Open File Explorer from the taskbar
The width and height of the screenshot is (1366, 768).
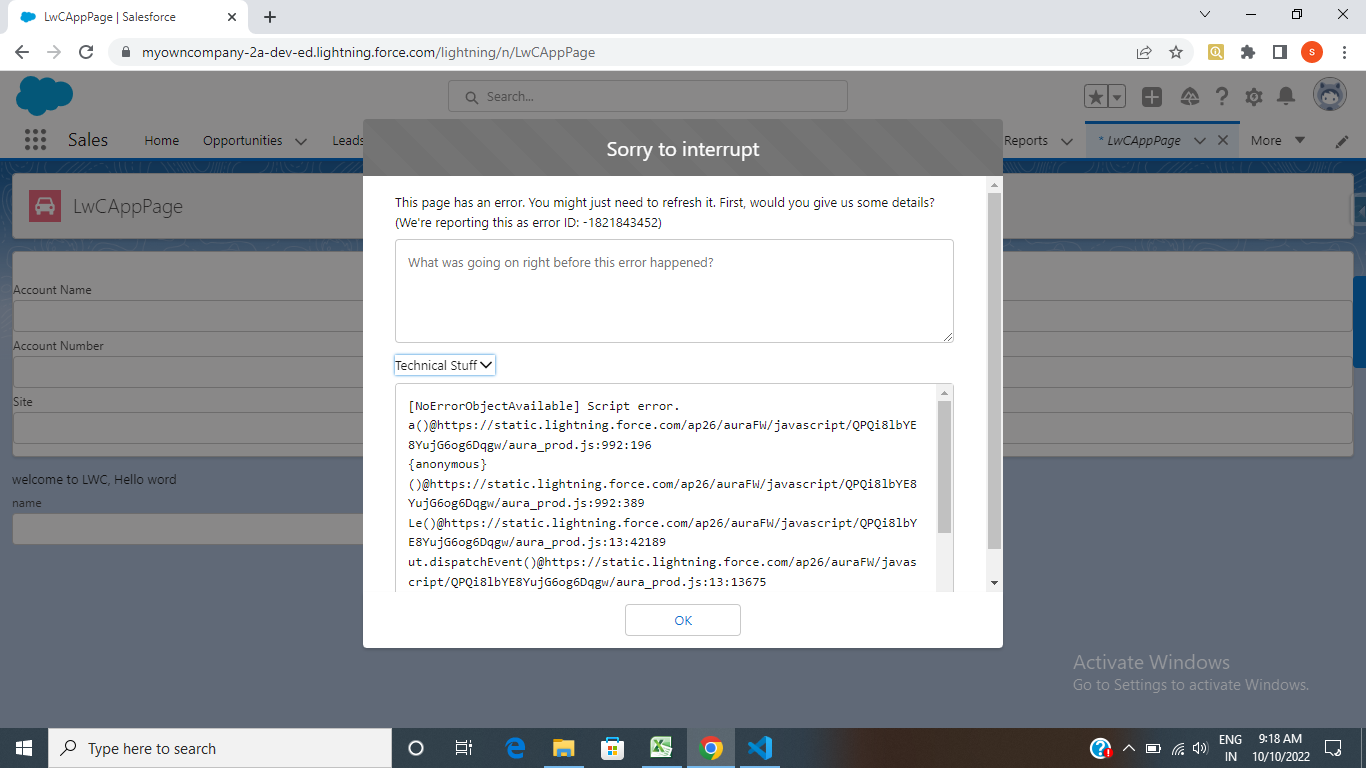pos(564,748)
